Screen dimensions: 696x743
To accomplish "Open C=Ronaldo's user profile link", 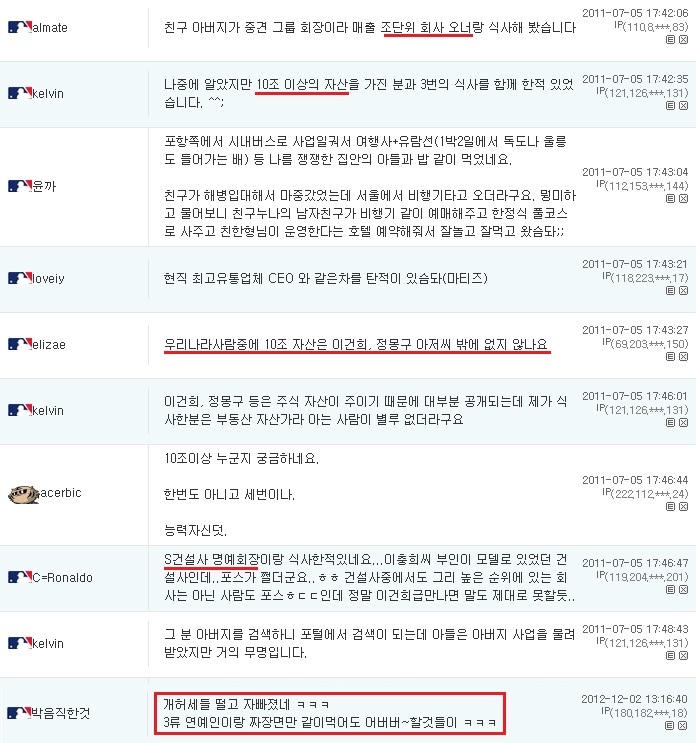I will point(63,578).
